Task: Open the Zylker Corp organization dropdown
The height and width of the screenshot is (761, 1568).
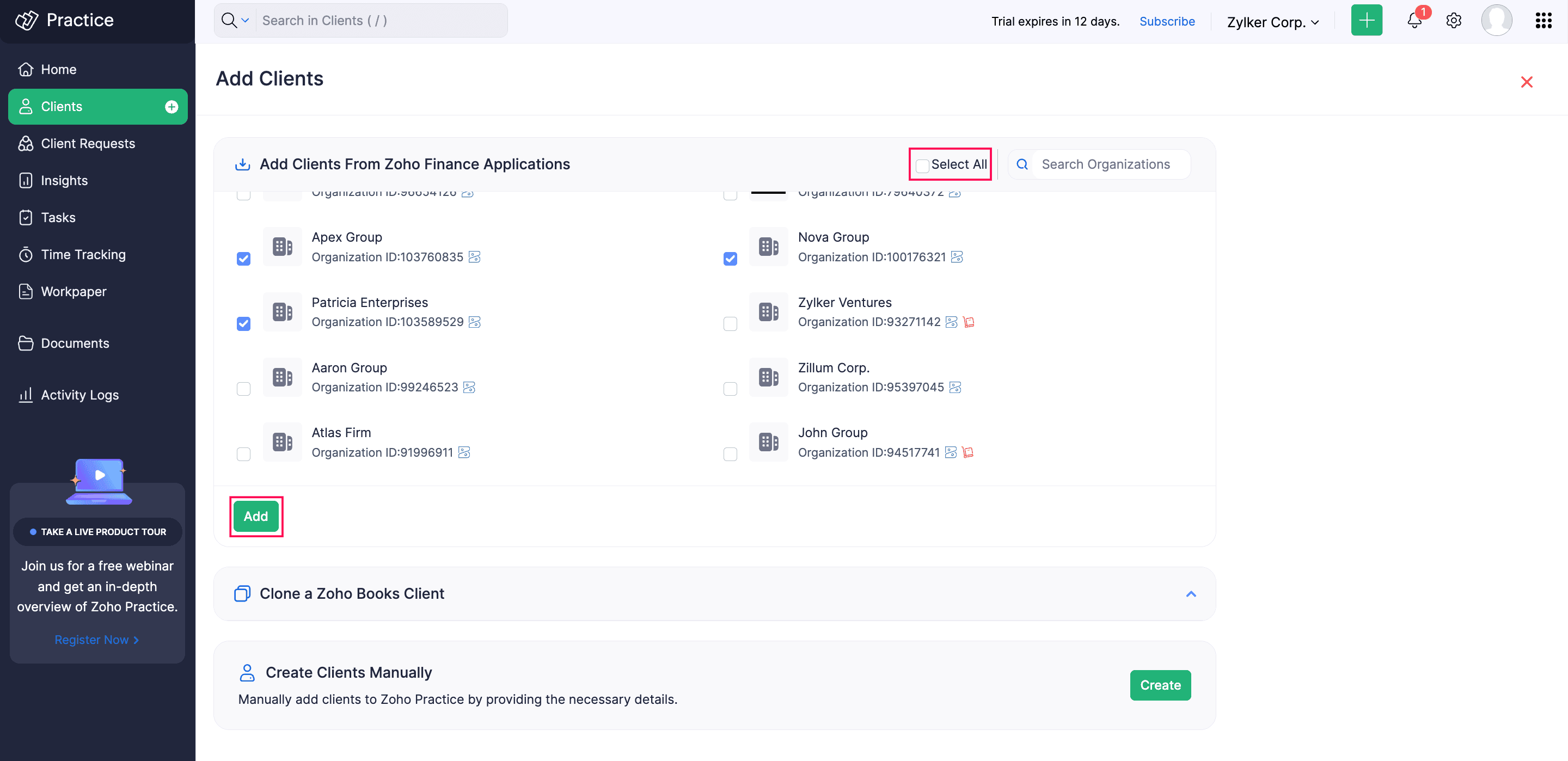Action: pos(1272,22)
